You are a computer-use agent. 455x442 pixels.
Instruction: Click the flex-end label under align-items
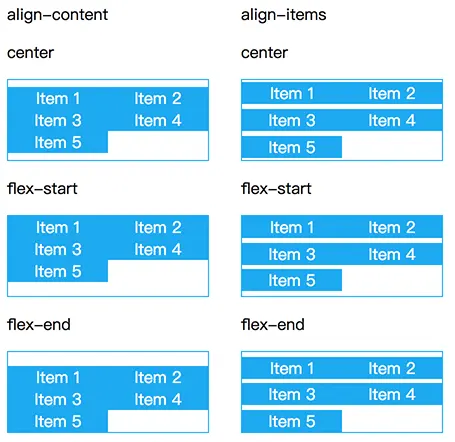[273, 325]
